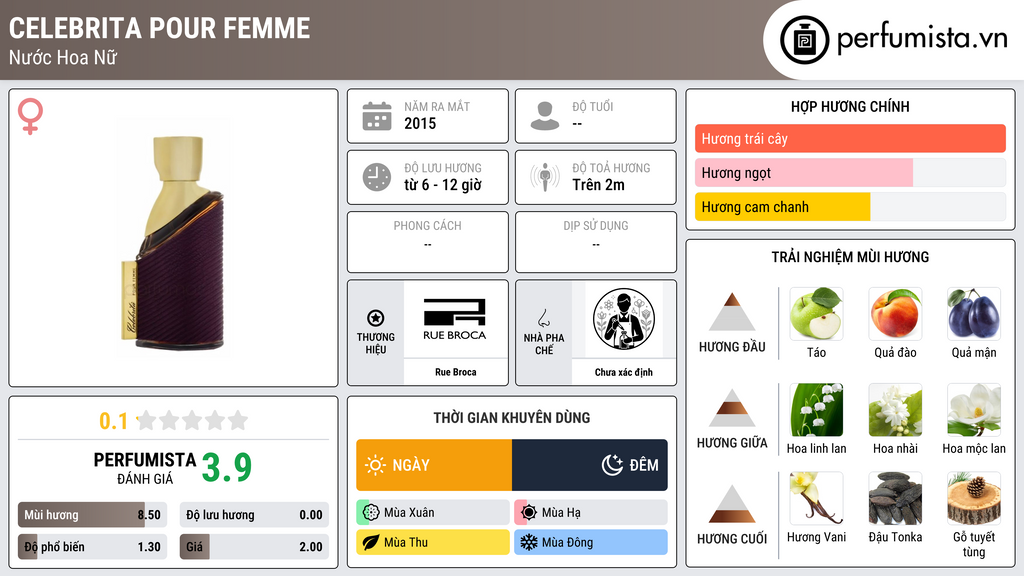Image resolution: width=1024 pixels, height=576 pixels.
Task: Click the base note pyramid icon Hương cuối
Action: point(732,504)
